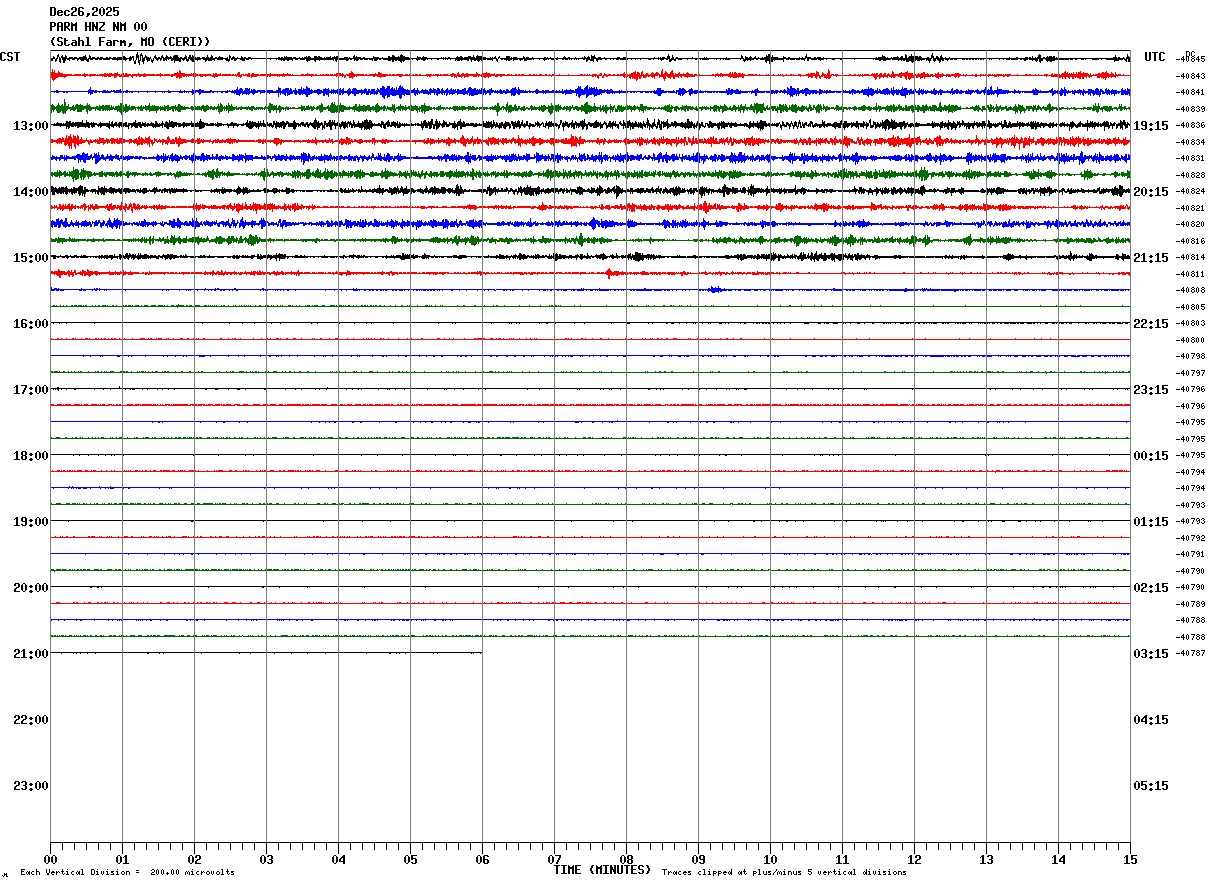The width and height of the screenshot is (1210, 886).
Task: Click the station name (Stahl Farm, MO (CERI))
Action: click(130, 42)
